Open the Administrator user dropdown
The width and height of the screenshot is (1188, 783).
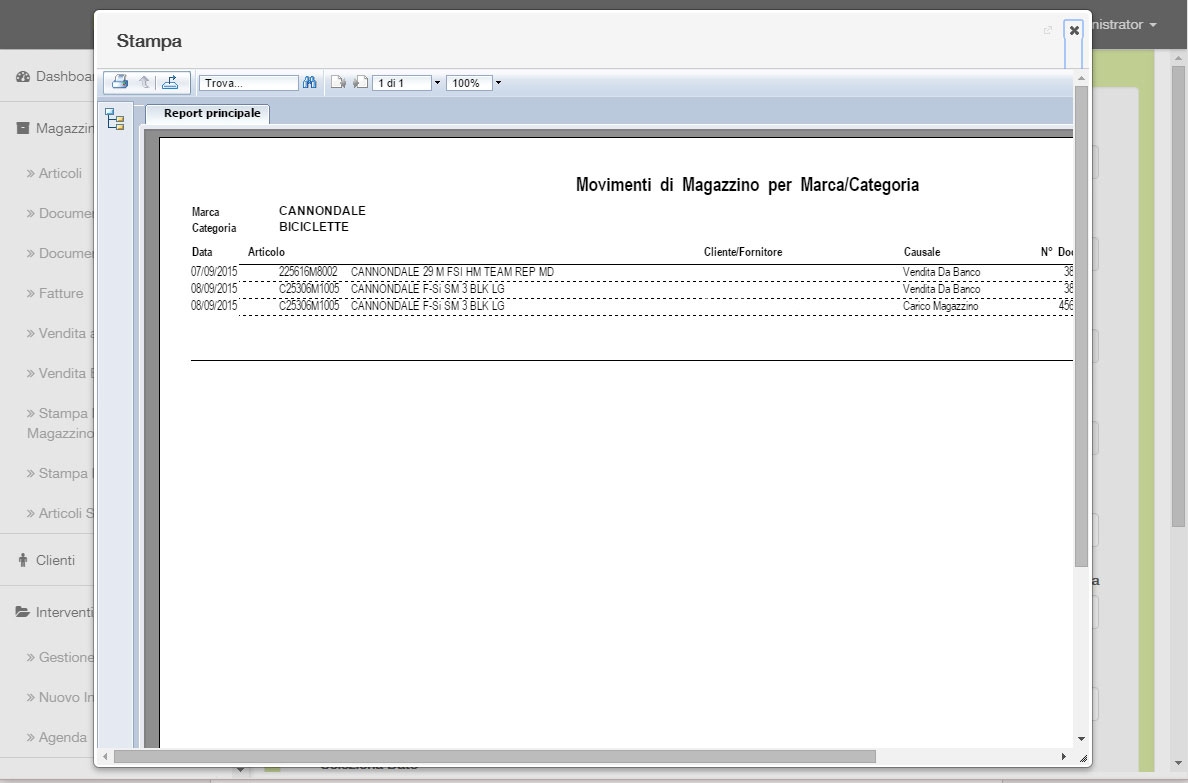click(x=1125, y=24)
